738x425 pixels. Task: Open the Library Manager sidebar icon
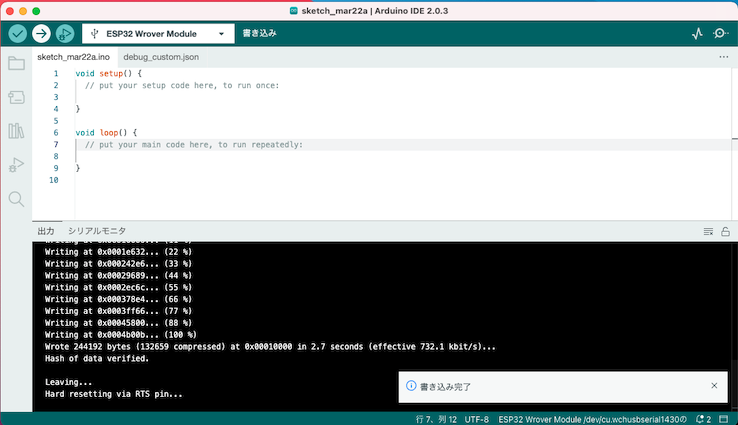[16, 131]
